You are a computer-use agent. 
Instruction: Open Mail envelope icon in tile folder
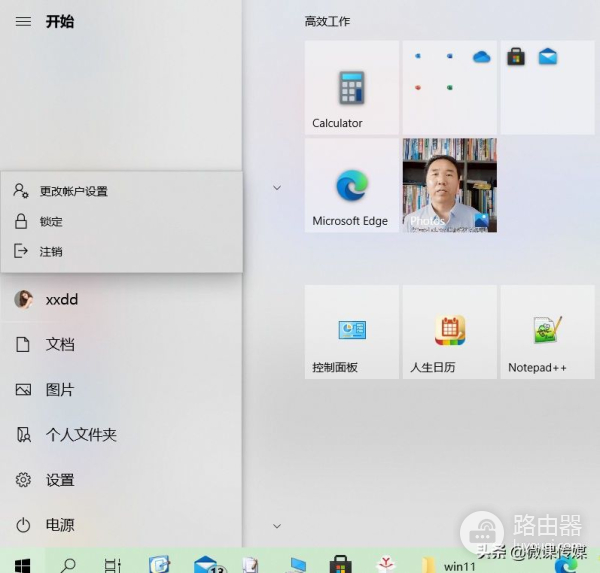[548, 57]
